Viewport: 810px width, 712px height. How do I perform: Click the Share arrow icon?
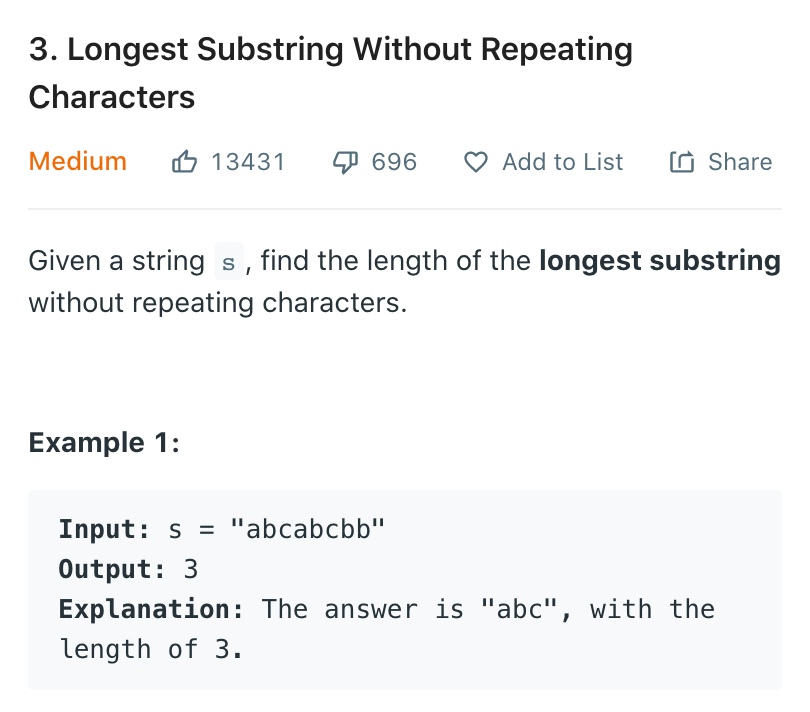pos(682,162)
